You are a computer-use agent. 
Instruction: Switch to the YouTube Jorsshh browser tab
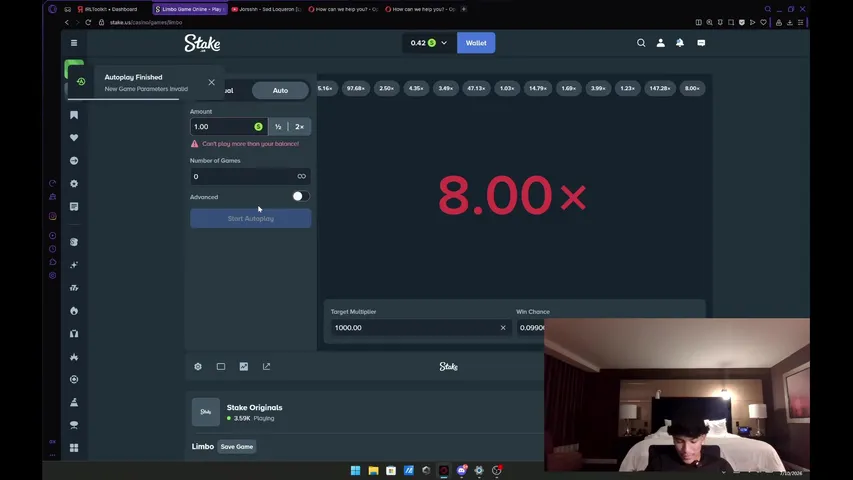click(267, 9)
